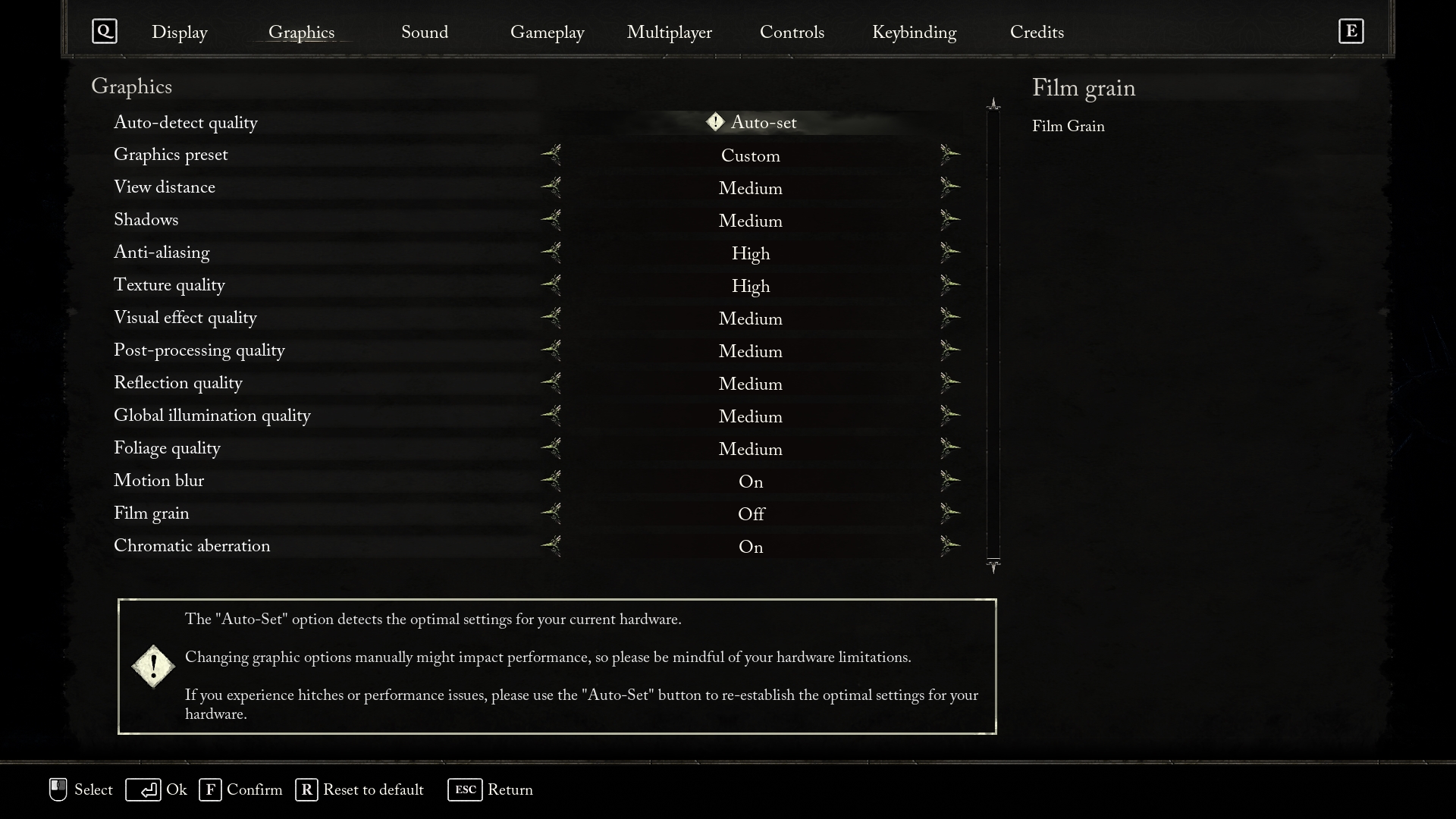Image resolution: width=1456 pixels, height=819 pixels.
Task: Click the Auto-detect quality diamond icon
Action: click(x=716, y=122)
